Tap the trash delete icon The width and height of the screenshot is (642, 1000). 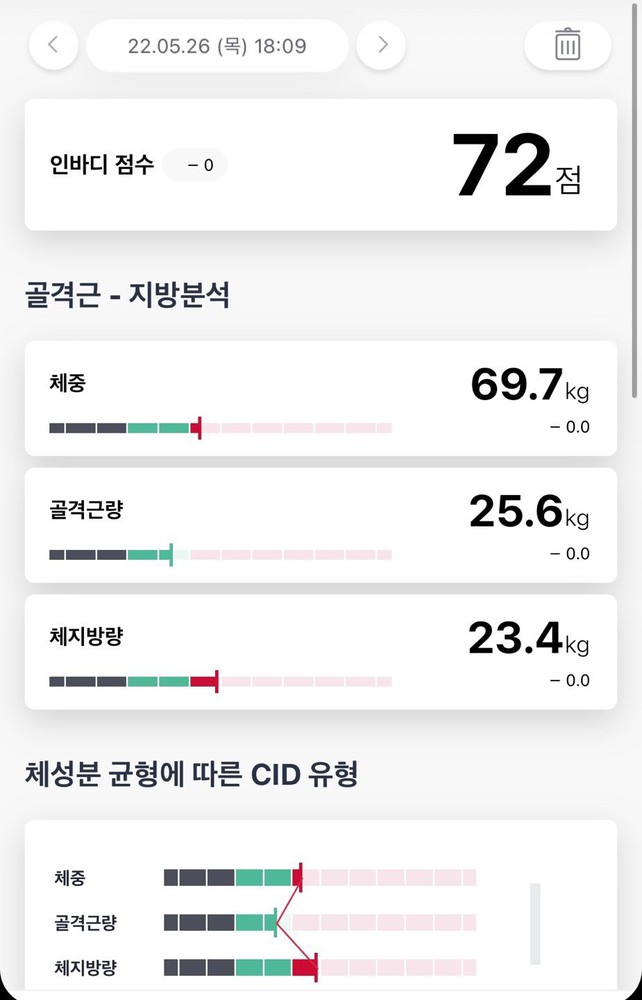567,45
